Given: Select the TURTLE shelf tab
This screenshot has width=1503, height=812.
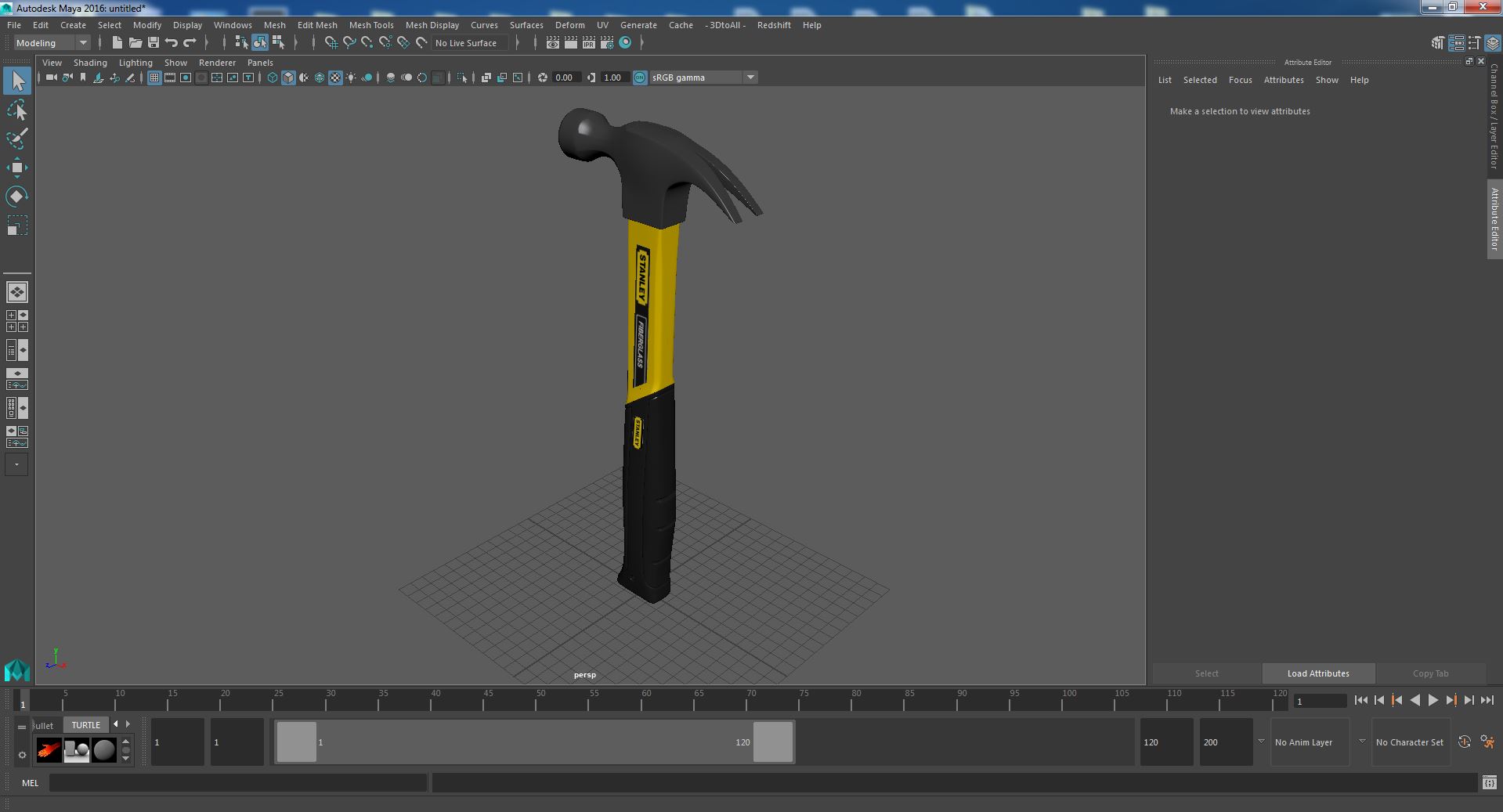Looking at the screenshot, I should click(86, 725).
